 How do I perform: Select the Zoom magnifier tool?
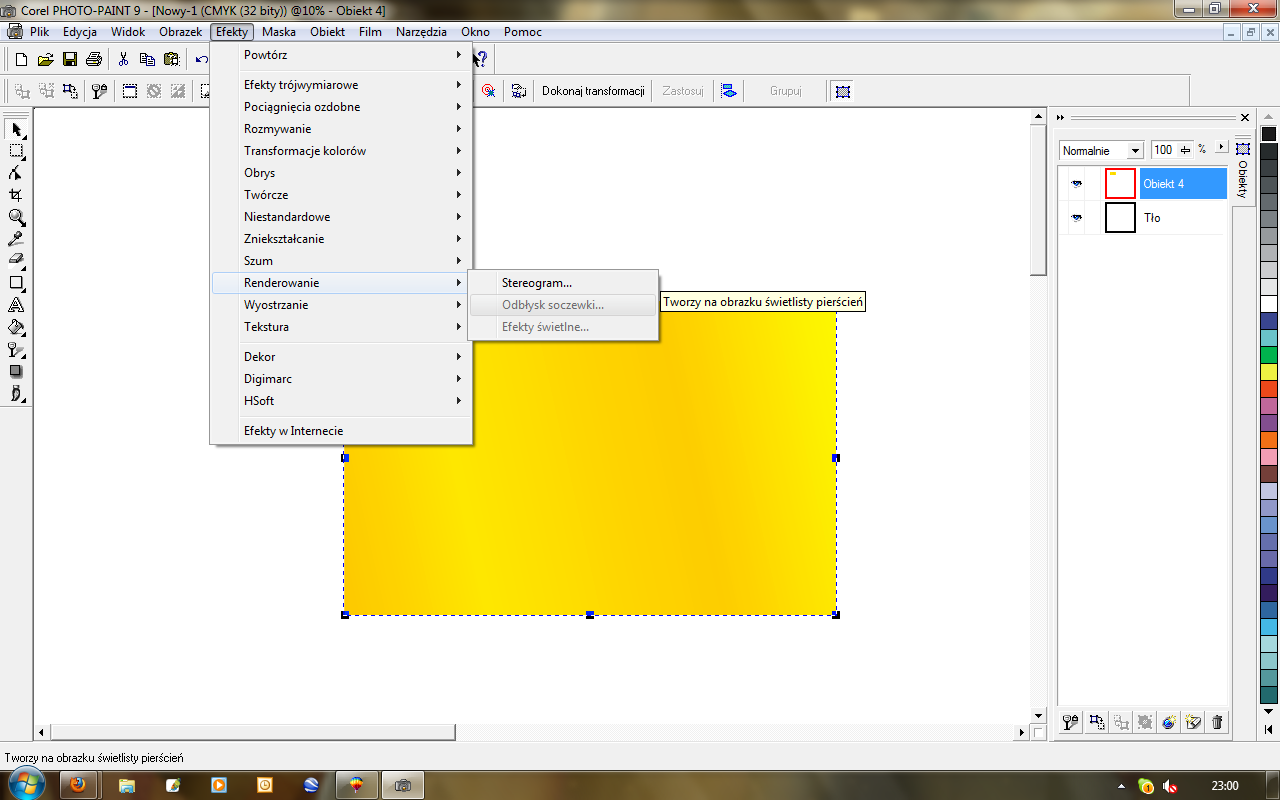[x=16, y=217]
